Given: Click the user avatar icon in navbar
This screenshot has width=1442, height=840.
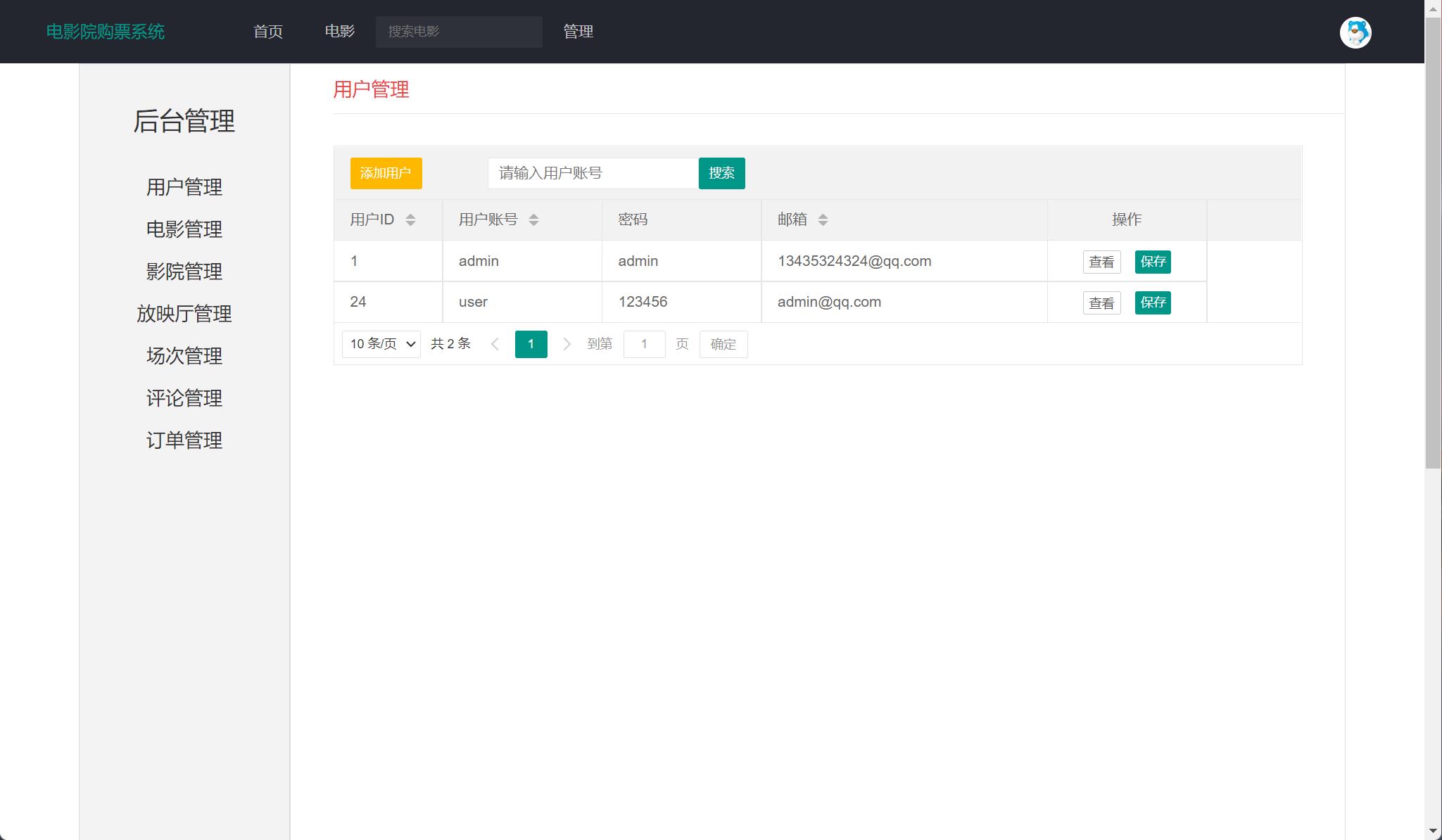Looking at the screenshot, I should point(1355,32).
